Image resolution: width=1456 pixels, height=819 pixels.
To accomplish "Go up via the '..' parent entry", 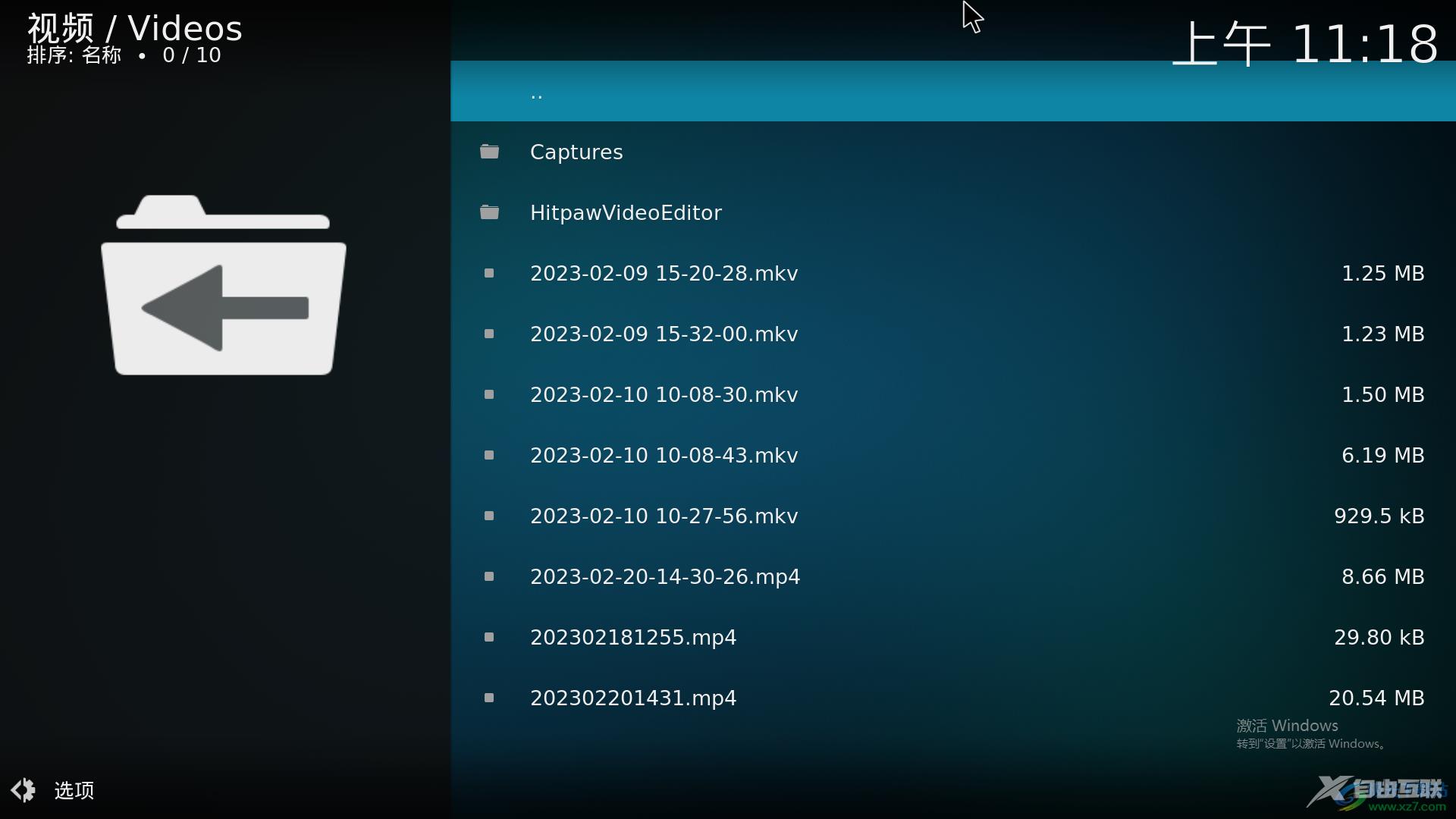I will pos(953,91).
